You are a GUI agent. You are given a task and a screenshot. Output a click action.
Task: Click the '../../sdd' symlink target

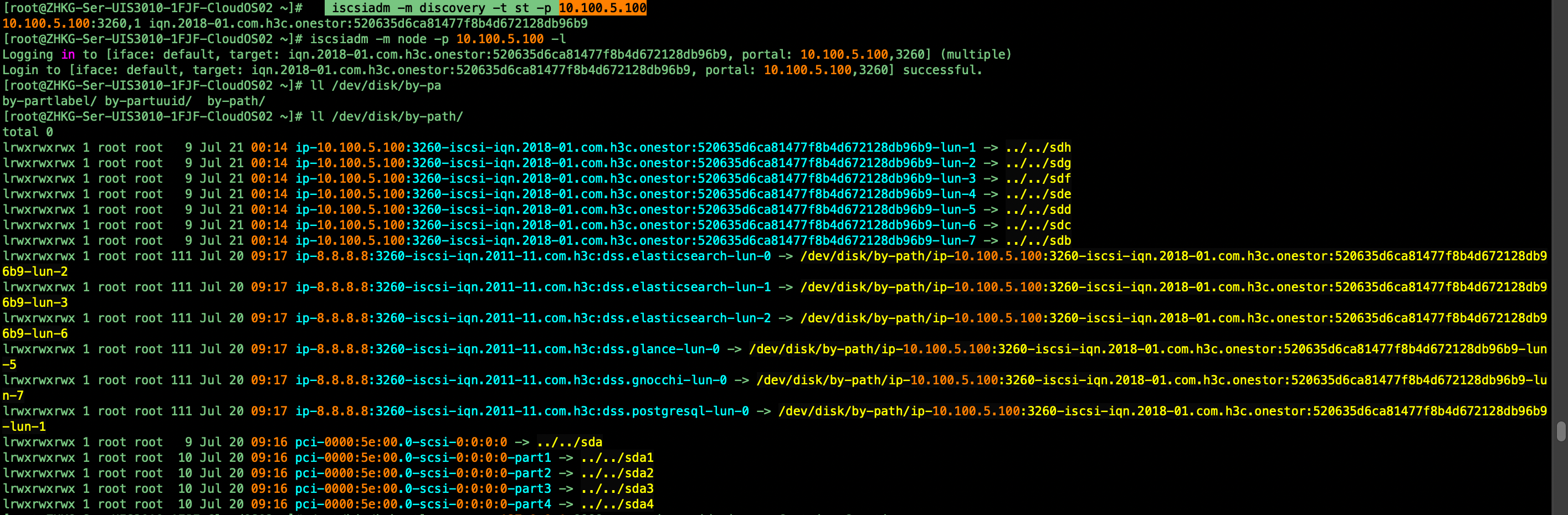1038,210
